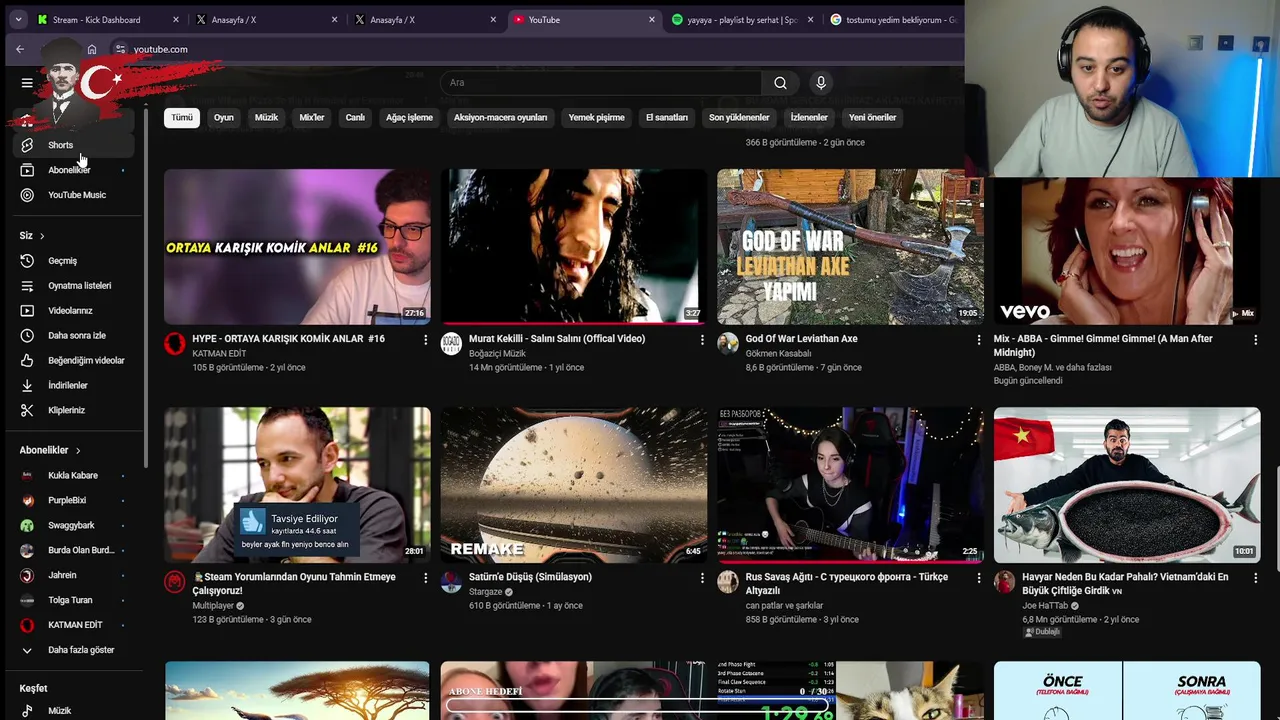Open more options for Steam Yorumlarından video
This screenshot has width=1280, height=720.
pos(425,578)
